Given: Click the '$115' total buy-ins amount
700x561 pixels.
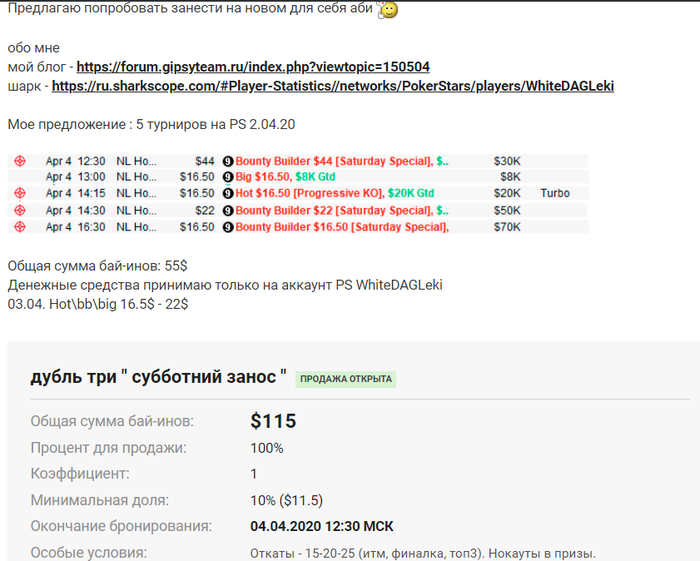Looking at the screenshot, I should (x=273, y=421).
